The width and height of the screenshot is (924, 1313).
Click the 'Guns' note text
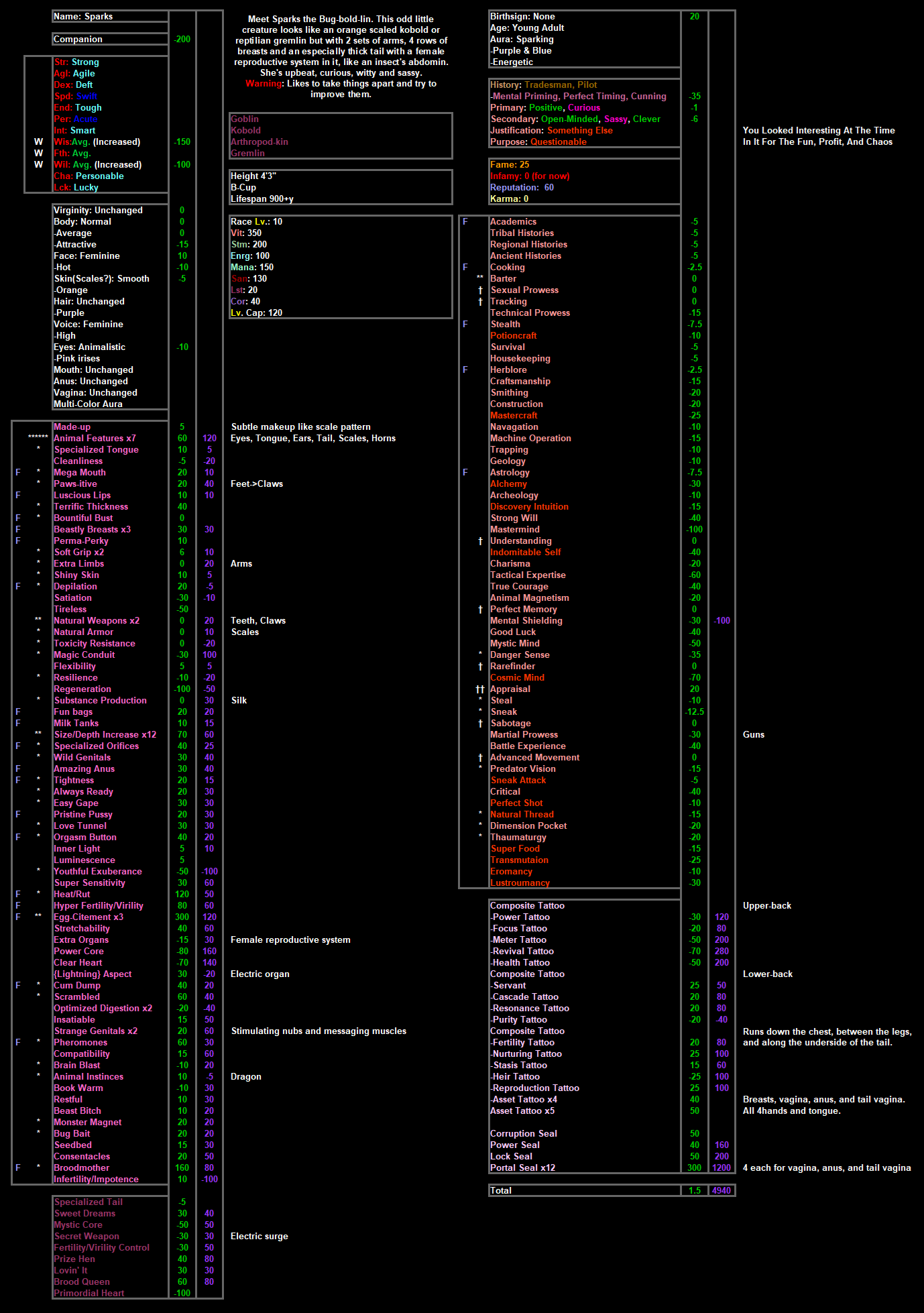754,734
